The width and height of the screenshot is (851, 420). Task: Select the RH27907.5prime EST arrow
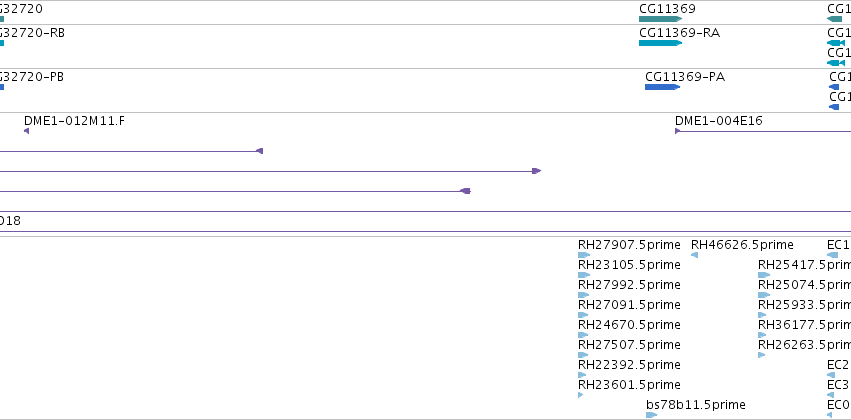pyautogui.click(x=584, y=255)
